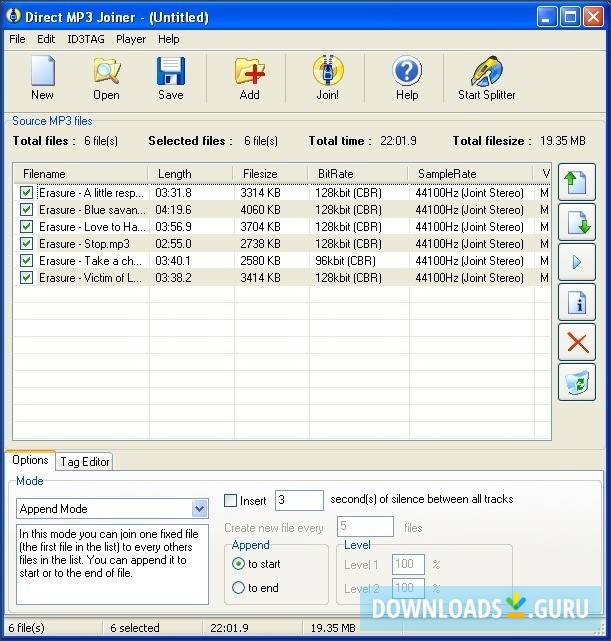This screenshot has height=641, width=611.
Task: Move selected file up in the list
Action: point(577,182)
